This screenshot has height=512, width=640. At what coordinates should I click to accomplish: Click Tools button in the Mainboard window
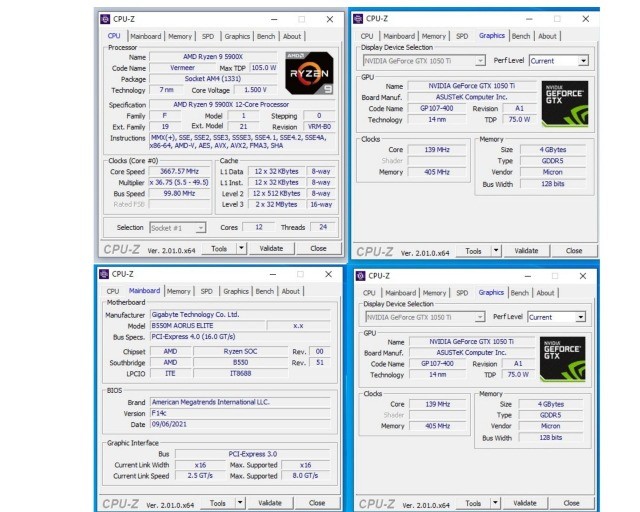(x=218, y=503)
